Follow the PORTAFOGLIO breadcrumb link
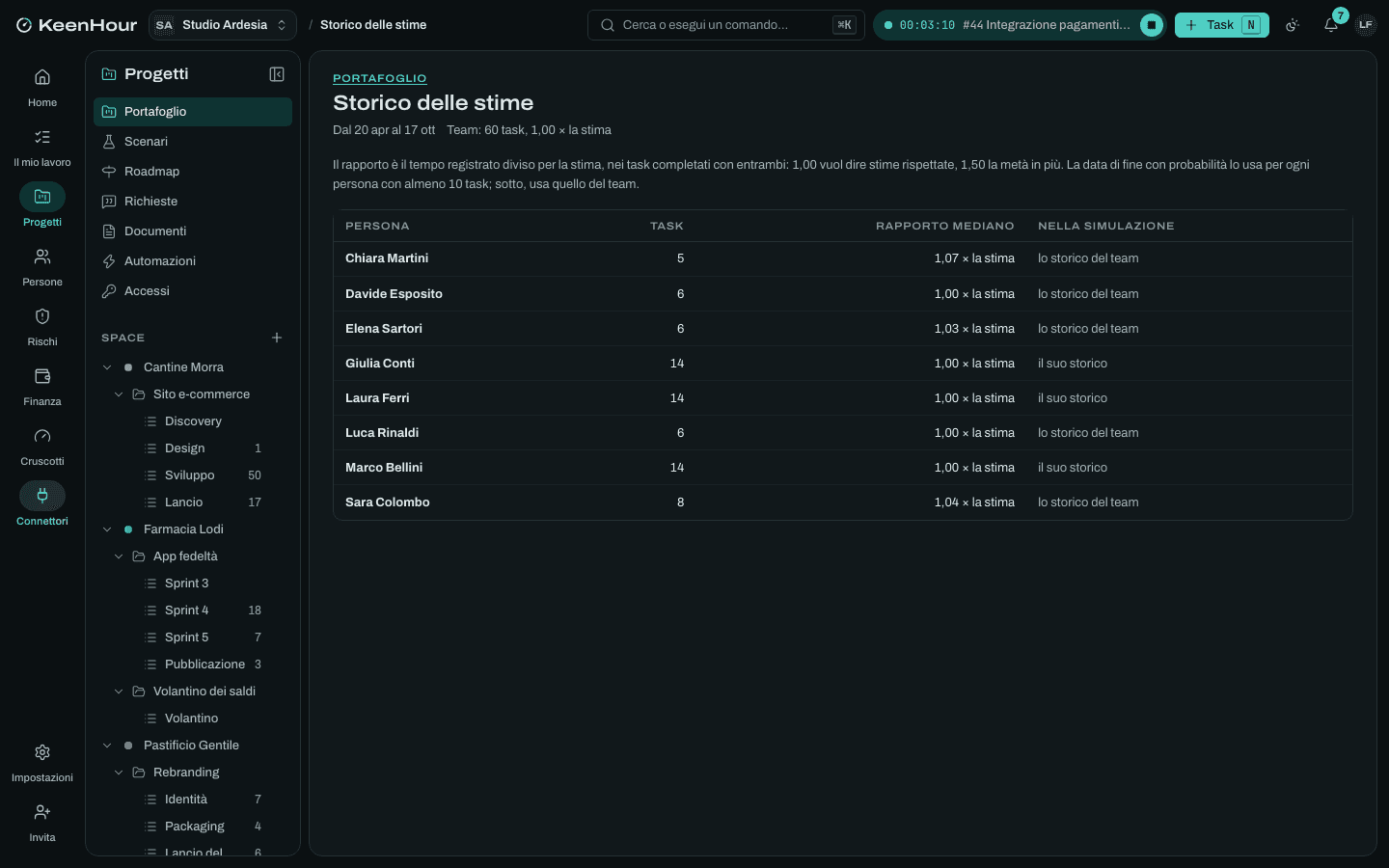 379,78
